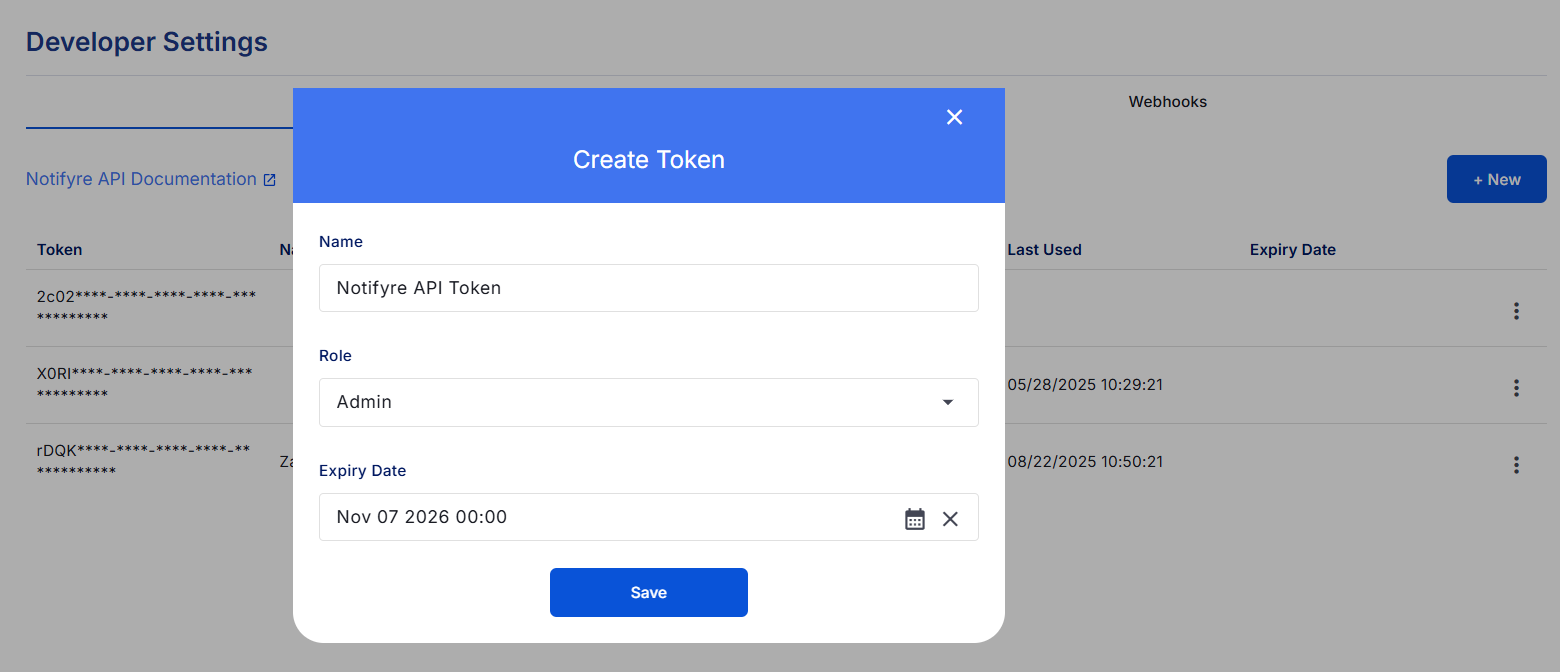Image resolution: width=1560 pixels, height=672 pixels.
Task: Open options menu for X0RI token
Action: 1516,387
